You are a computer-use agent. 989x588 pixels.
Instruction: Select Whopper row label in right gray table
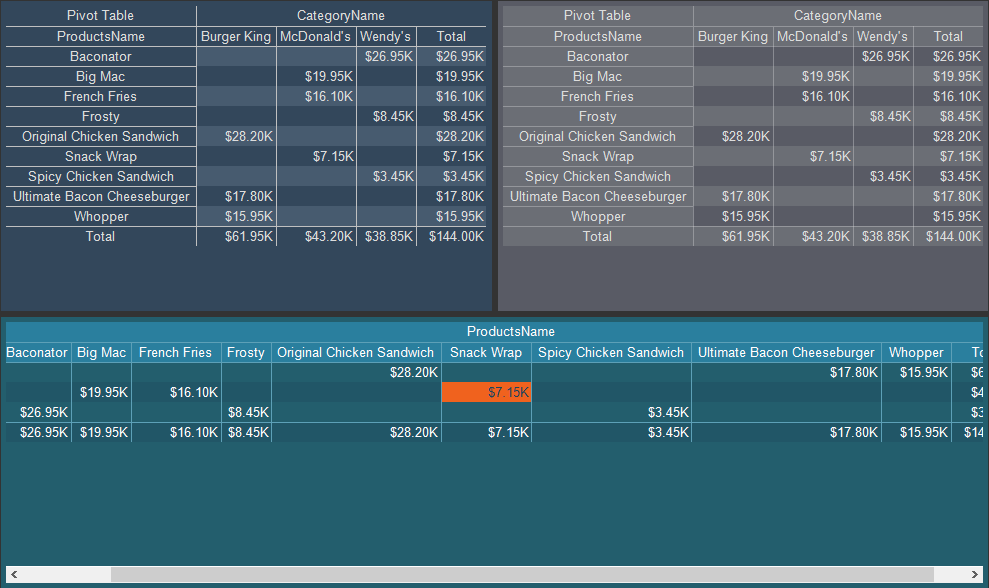(x=597, y=216)
